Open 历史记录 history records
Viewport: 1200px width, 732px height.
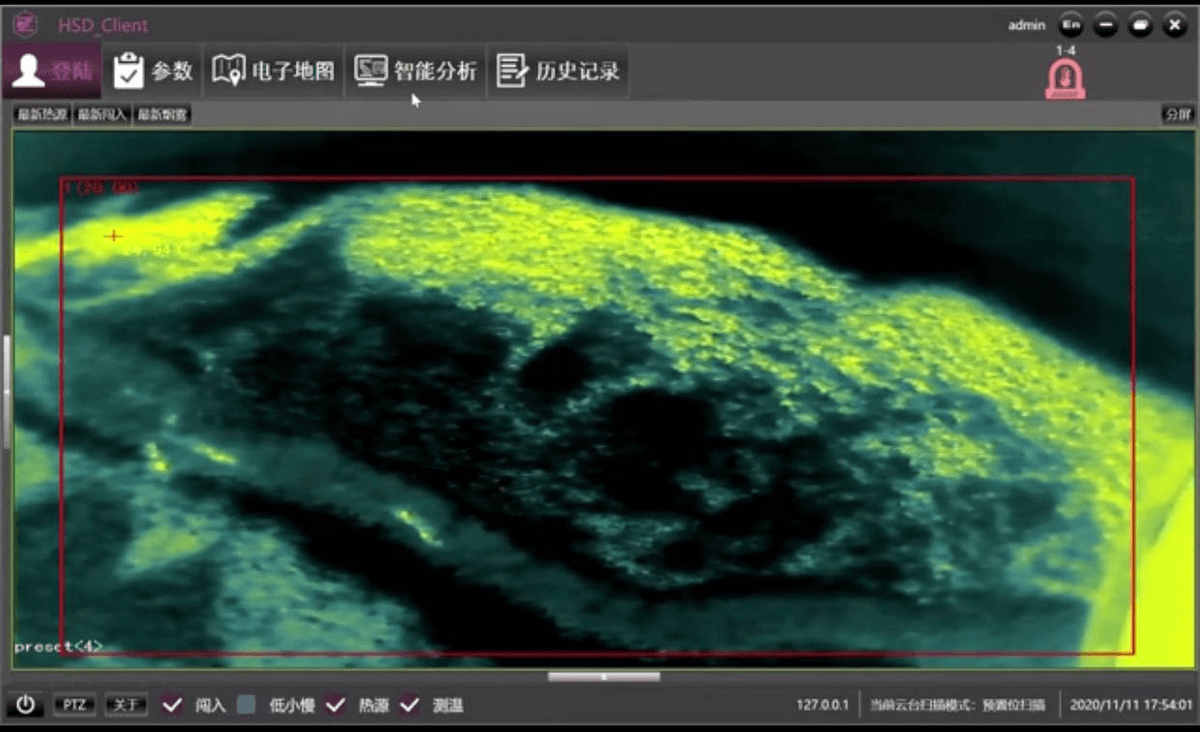click(x=512, y=71)
